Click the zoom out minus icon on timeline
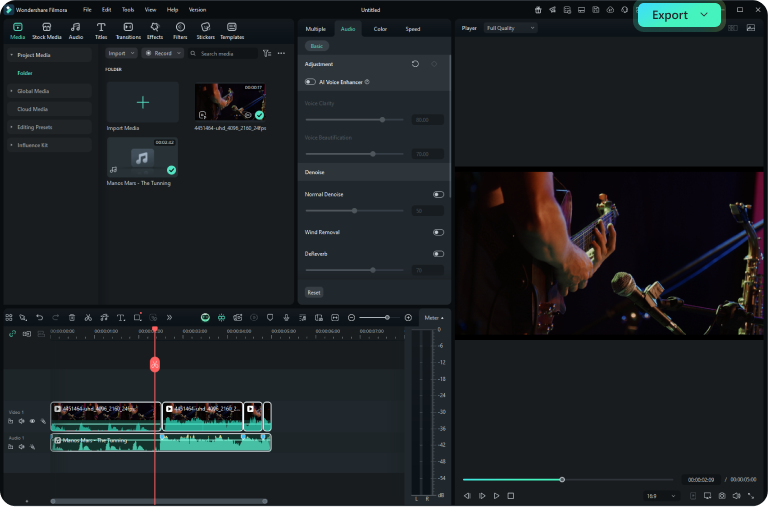768x507 pixels. coord(351,317)
